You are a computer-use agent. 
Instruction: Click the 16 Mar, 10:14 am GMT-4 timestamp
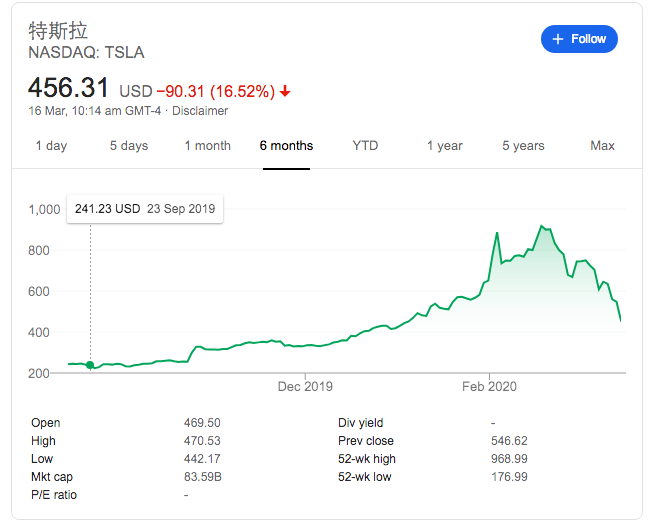tap(95, 111)
